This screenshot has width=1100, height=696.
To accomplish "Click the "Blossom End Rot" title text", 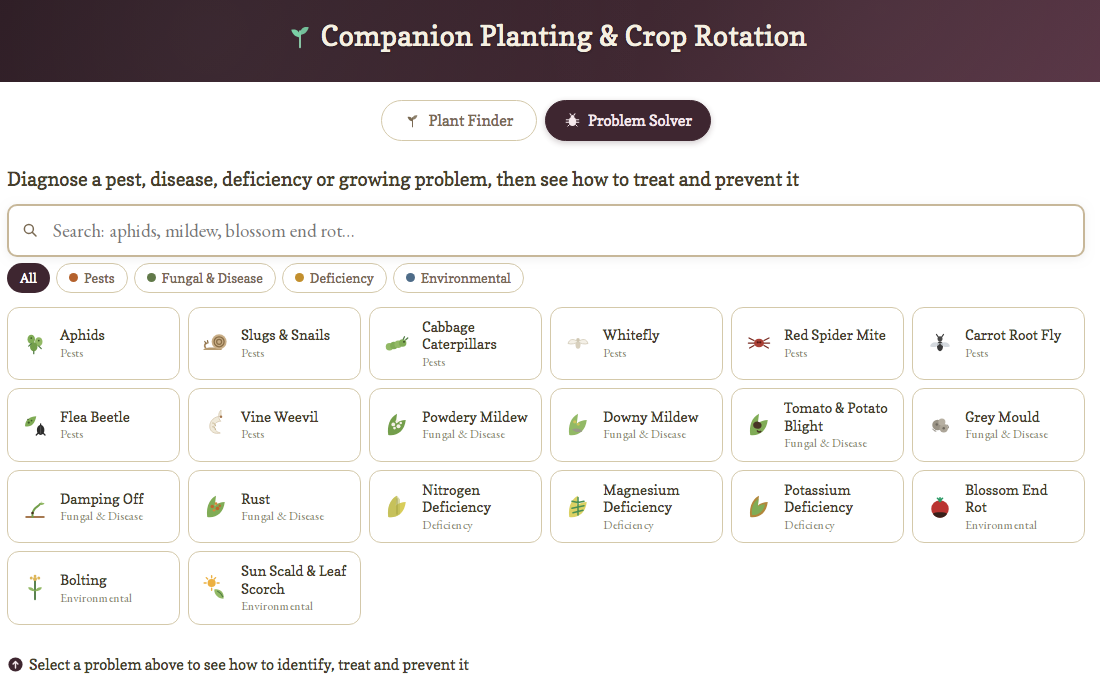I will click(1006, 498).
